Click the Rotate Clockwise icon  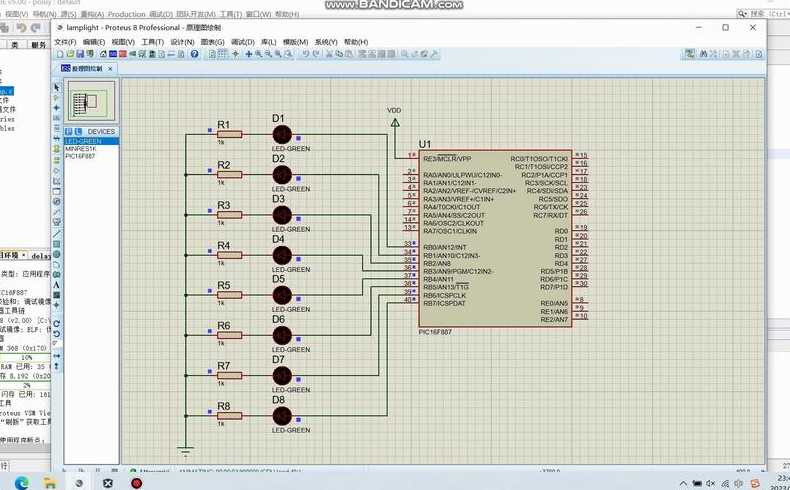pyautogui.click(x=56, y=323)
